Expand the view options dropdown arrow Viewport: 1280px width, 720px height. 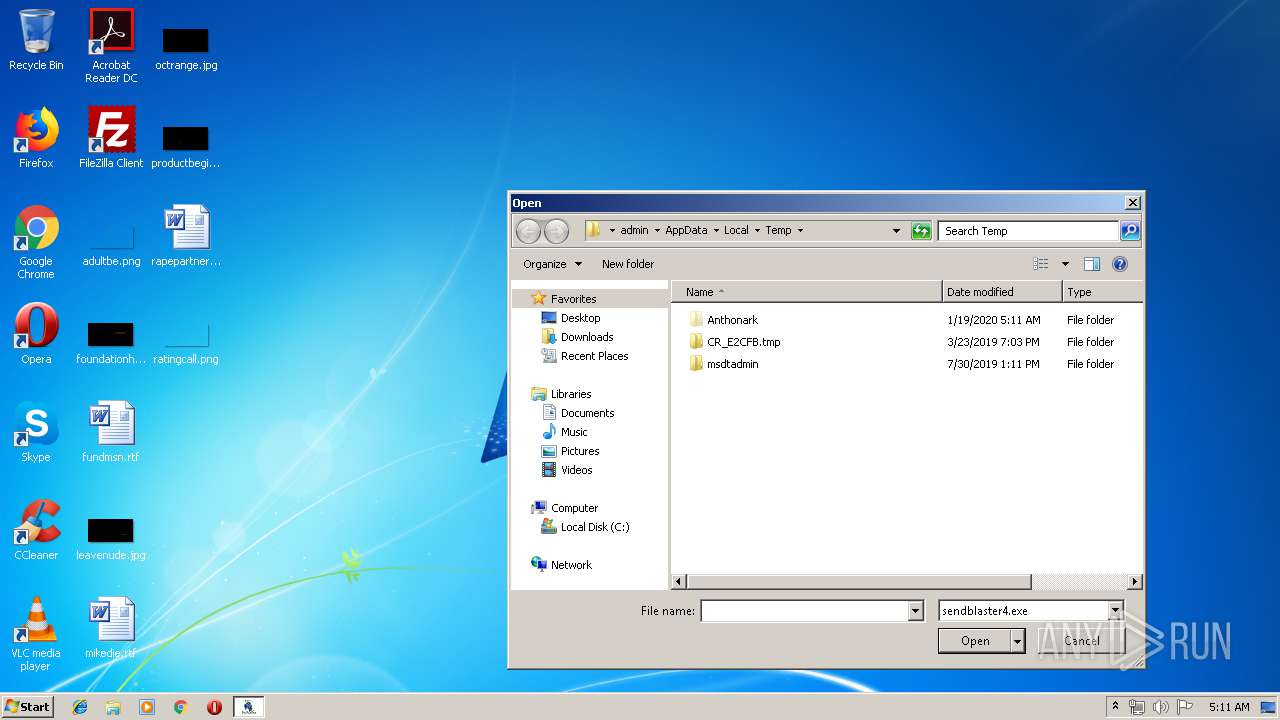click(x=1065, y=264)
